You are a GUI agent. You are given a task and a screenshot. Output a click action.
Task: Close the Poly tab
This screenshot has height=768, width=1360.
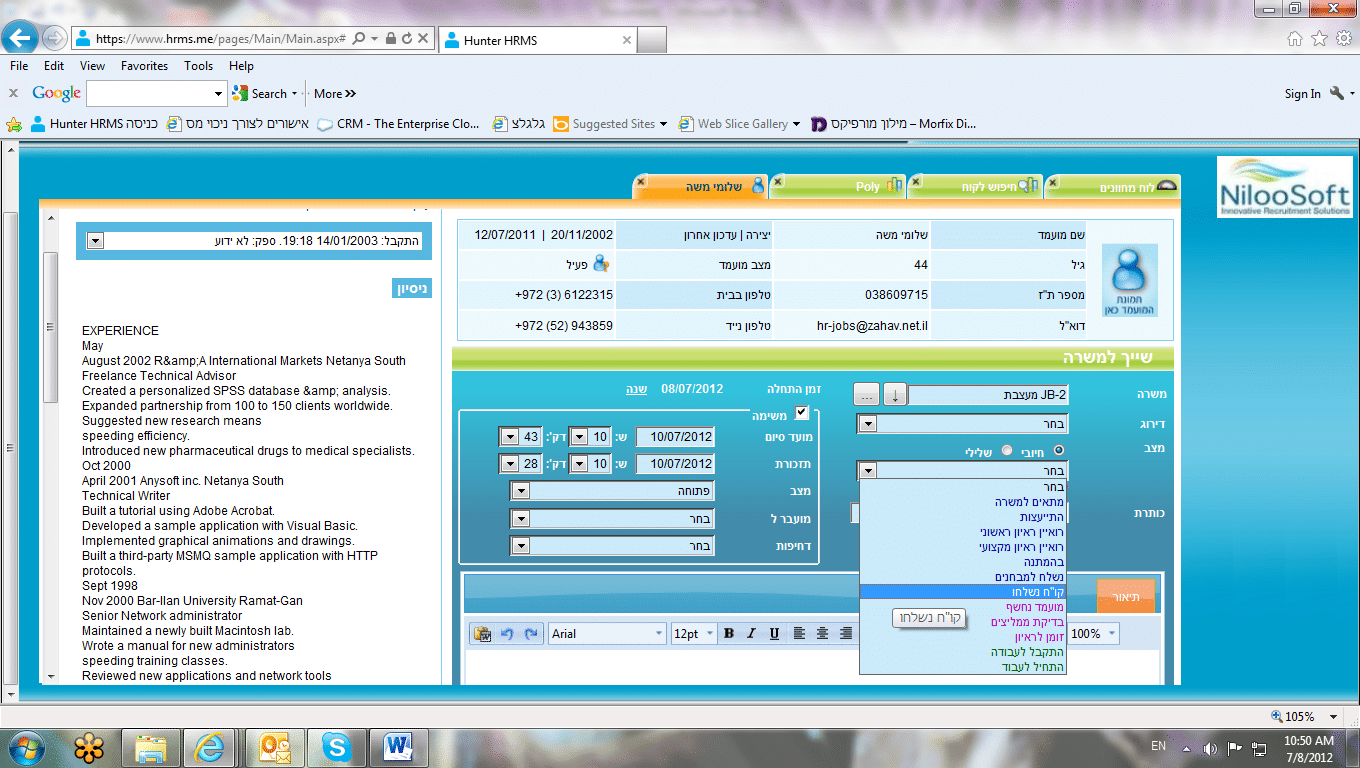[779, 181]
